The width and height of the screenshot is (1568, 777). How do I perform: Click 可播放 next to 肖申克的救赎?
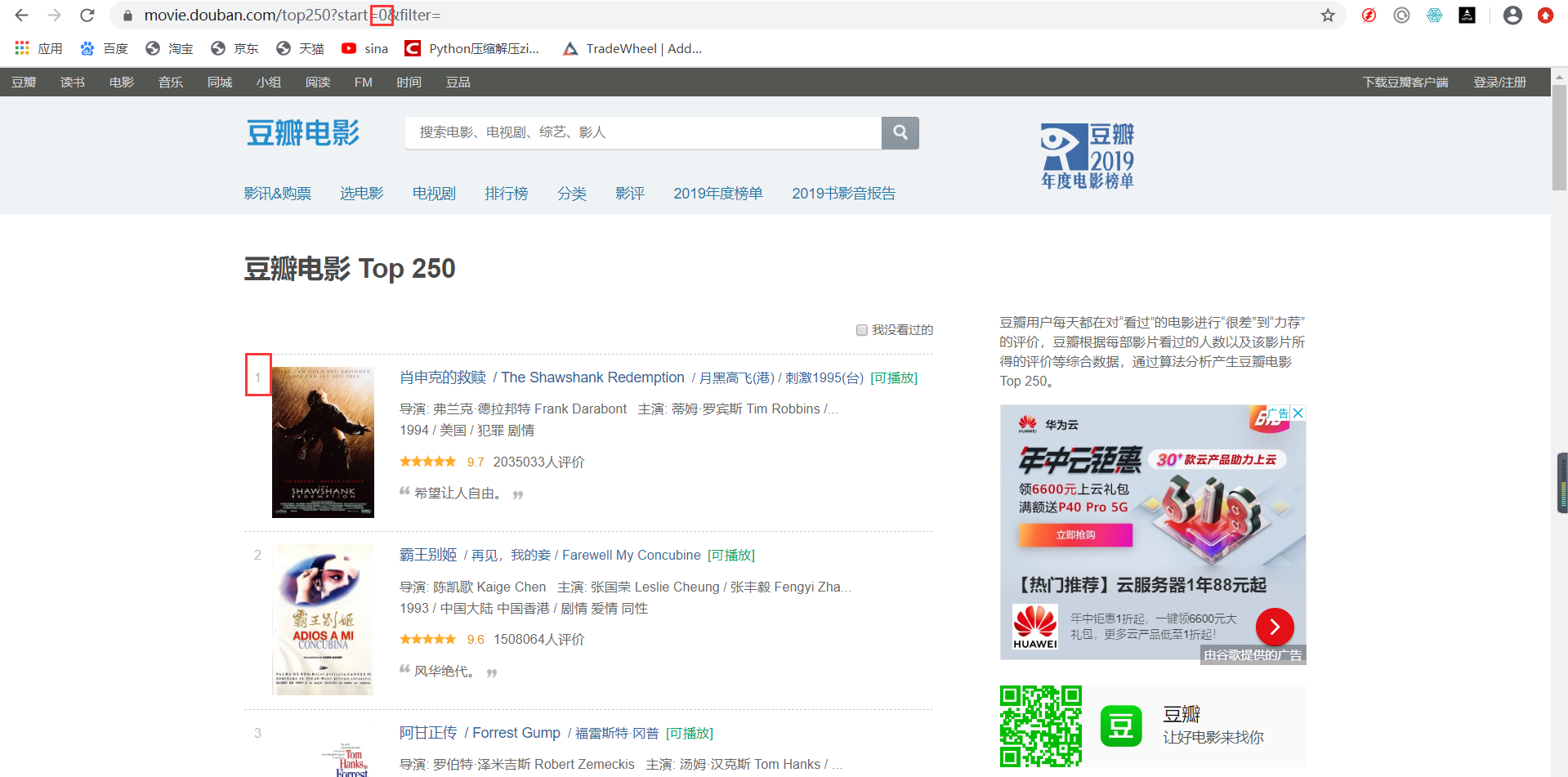pos(894,378)
